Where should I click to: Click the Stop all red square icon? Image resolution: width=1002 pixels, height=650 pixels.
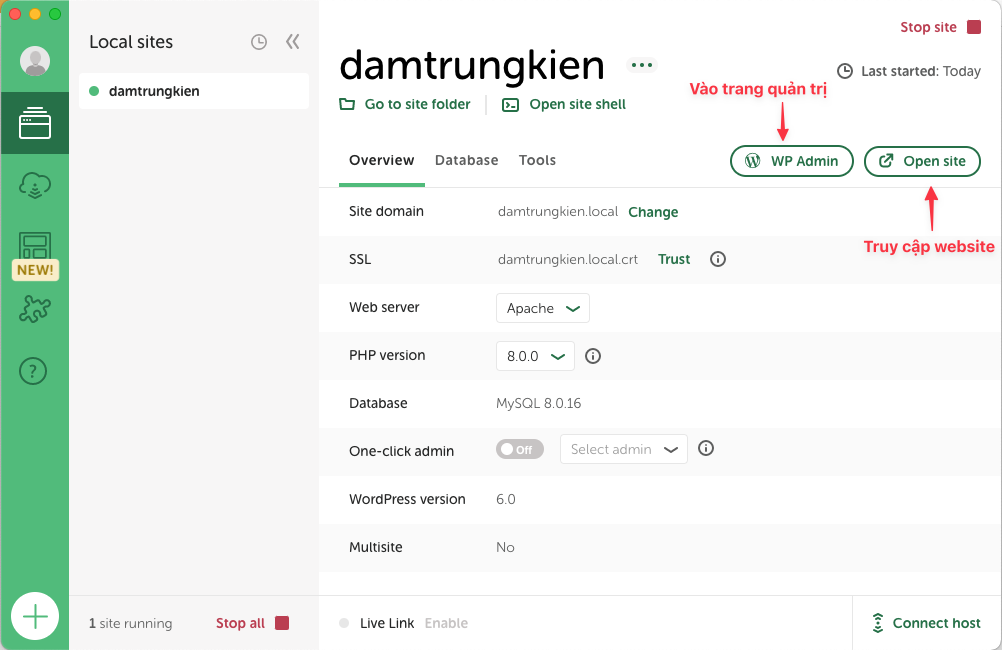282,623
